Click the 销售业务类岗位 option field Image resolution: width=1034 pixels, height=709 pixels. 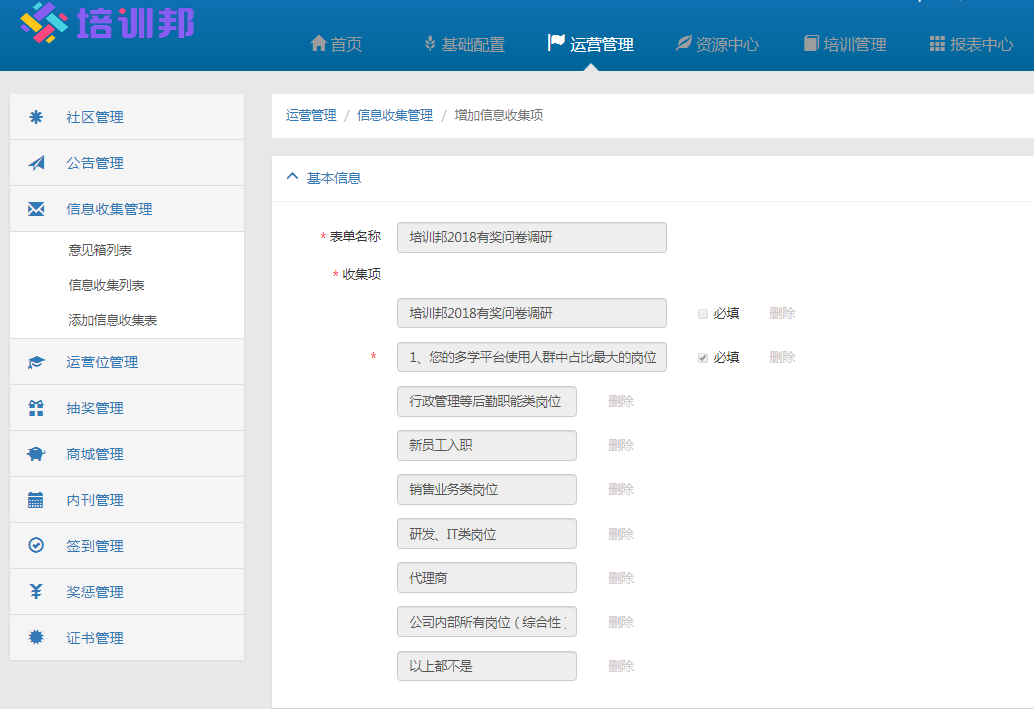tap(487, 490)
